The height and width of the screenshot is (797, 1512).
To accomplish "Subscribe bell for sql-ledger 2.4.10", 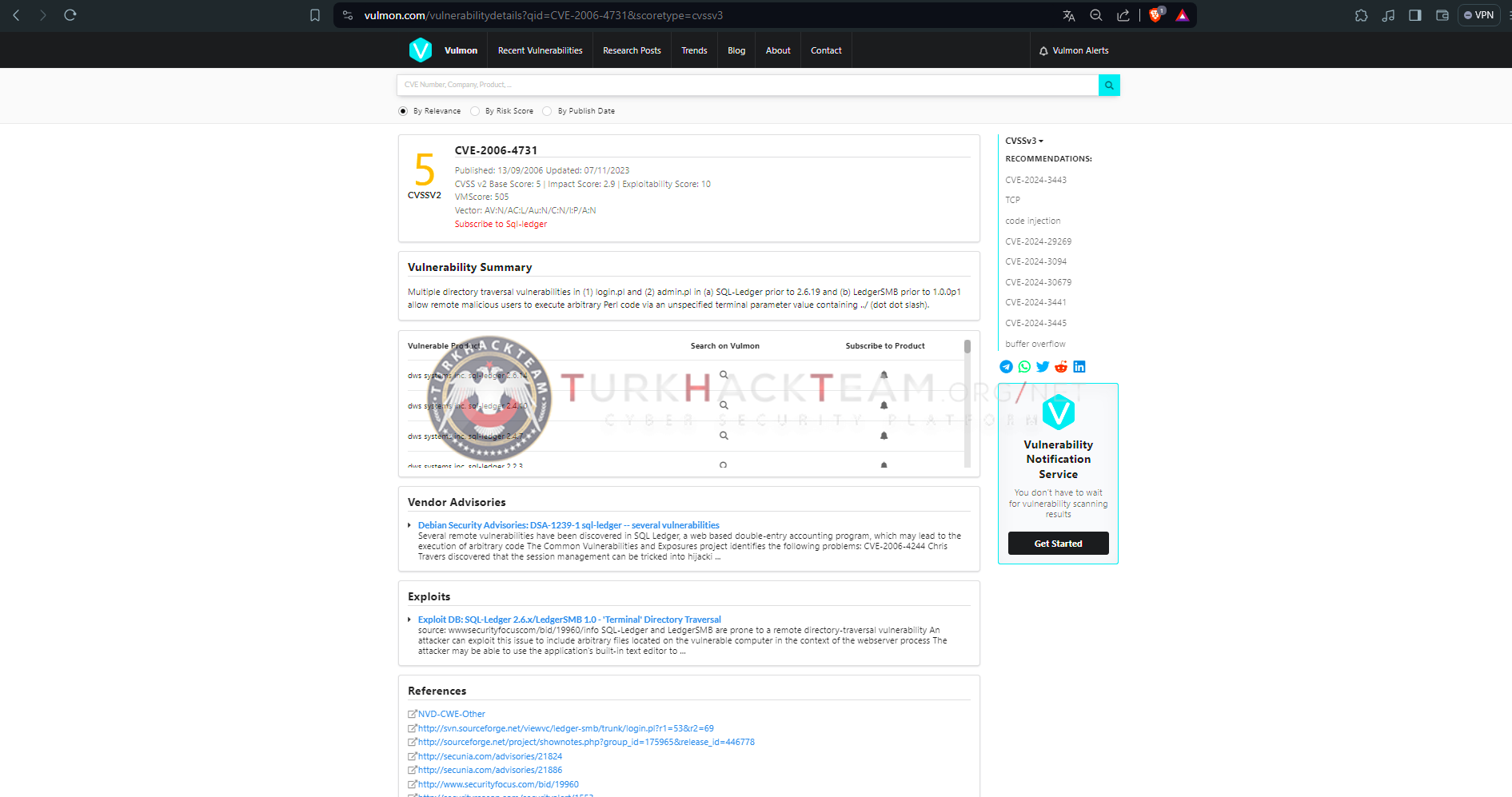I will coord(884,405).
